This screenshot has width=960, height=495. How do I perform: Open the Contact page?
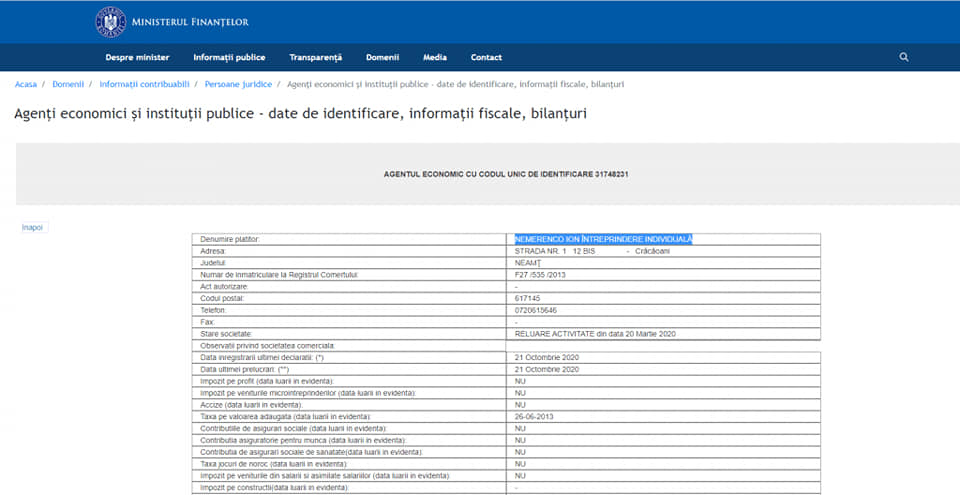coord(486,57)
